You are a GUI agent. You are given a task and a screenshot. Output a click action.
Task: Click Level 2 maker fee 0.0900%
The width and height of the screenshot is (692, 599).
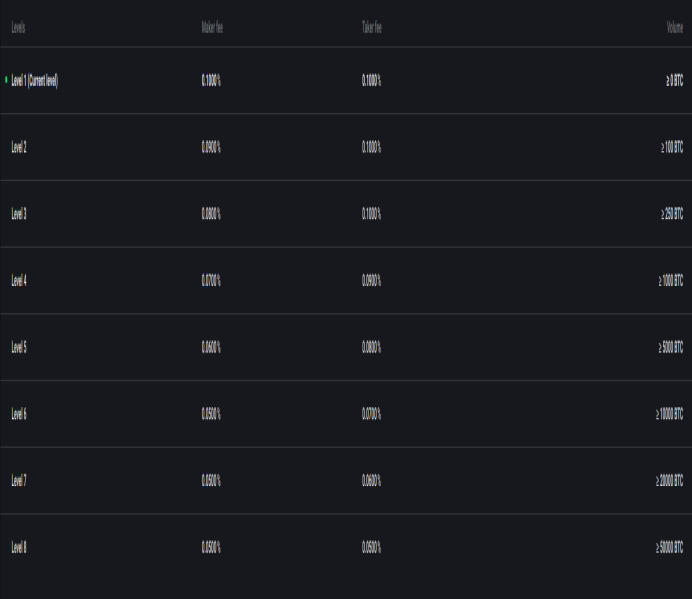coord(211,147)
